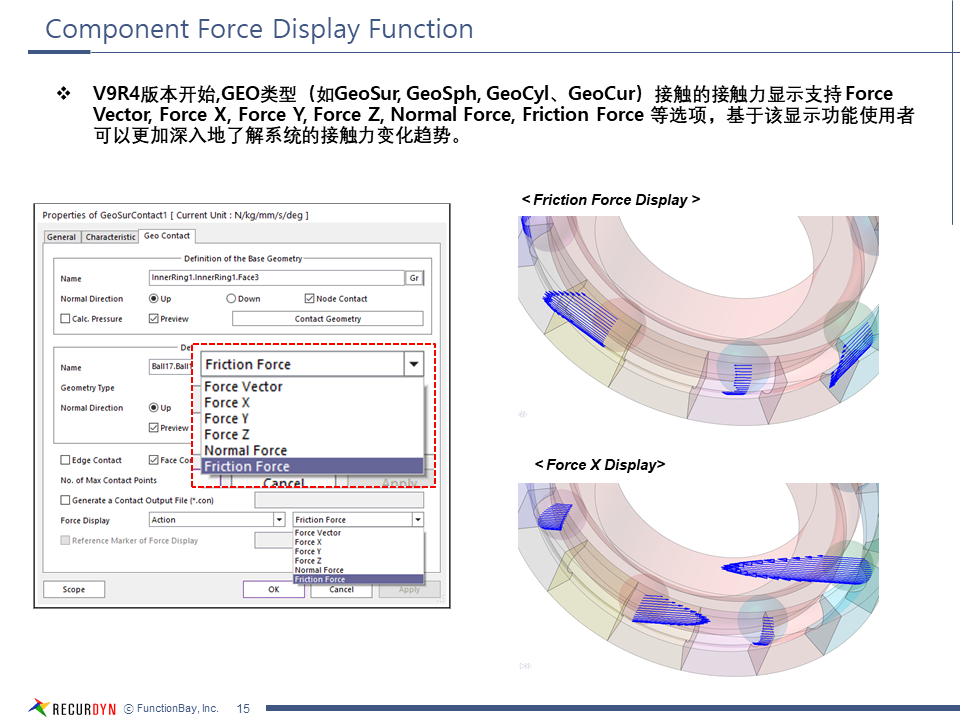Toggle the Node Contact checkbox
Image resolution: width=960 pixels, height=720 pixels.
[x=309, y=299]
